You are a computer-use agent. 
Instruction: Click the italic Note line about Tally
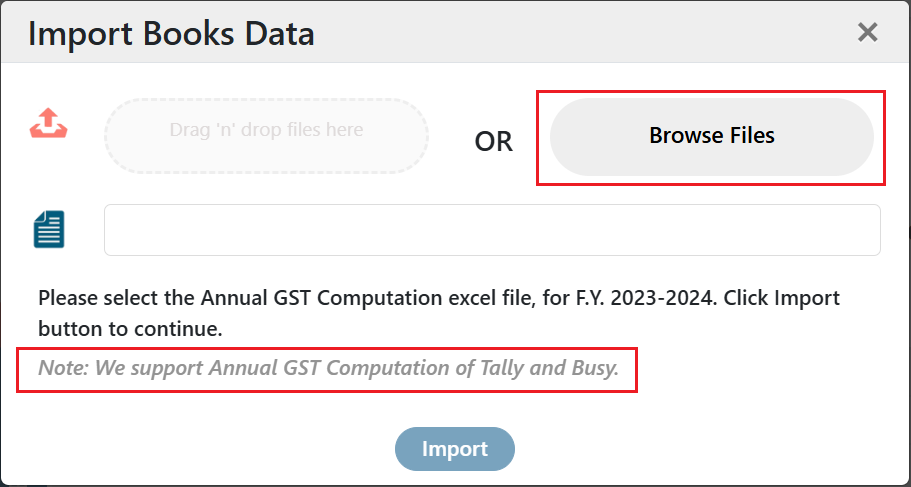tap(328, 368)
